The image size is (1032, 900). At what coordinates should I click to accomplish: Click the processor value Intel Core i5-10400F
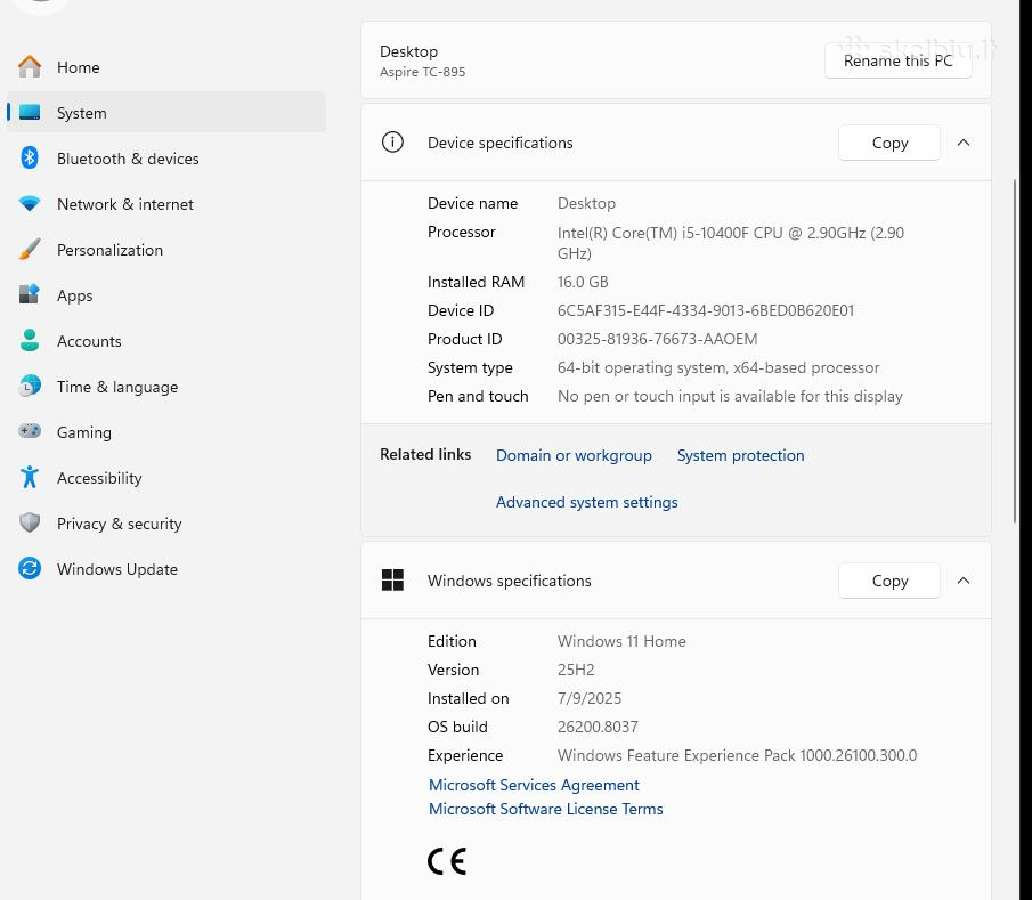pos(731,243)
